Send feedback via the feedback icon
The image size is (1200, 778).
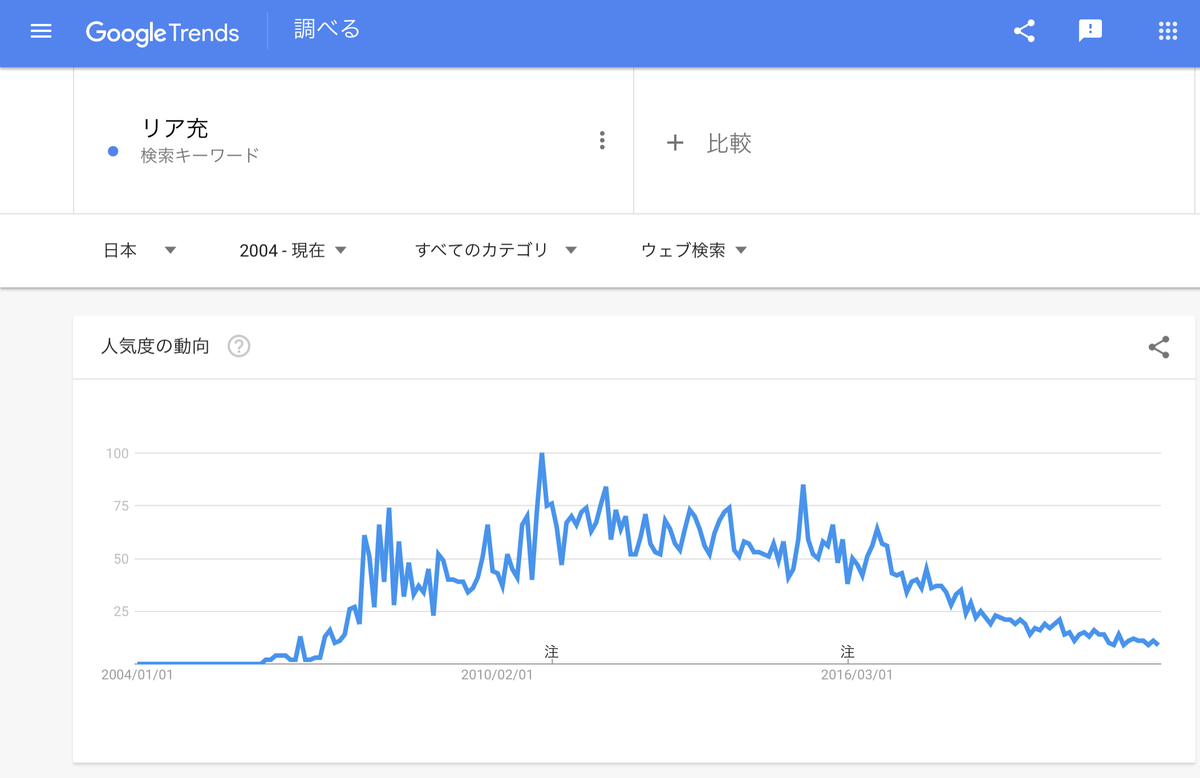coord(1090,31)
